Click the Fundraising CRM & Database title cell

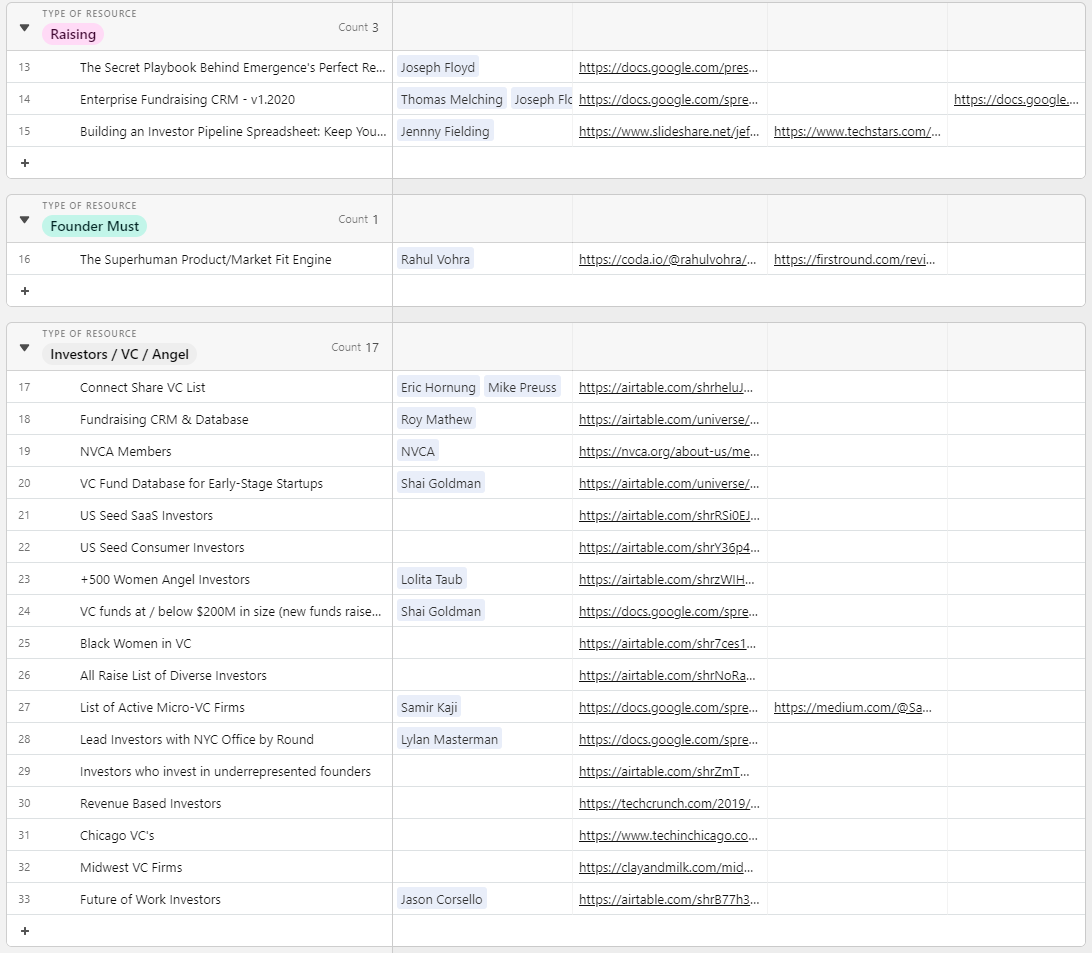(x=164, y=419)
